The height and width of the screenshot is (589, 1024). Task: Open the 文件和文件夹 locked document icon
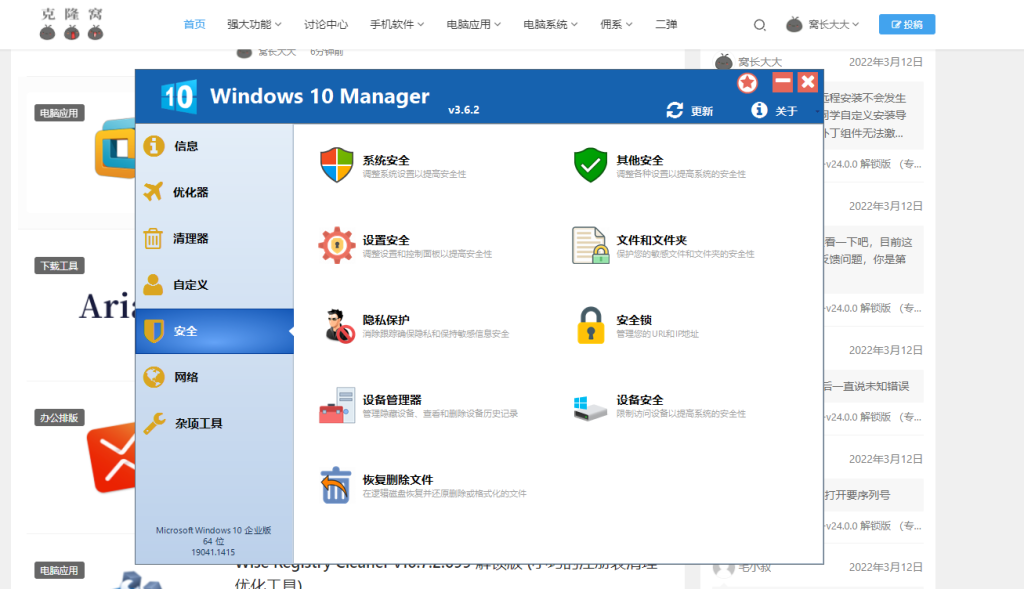click(590, 245)
